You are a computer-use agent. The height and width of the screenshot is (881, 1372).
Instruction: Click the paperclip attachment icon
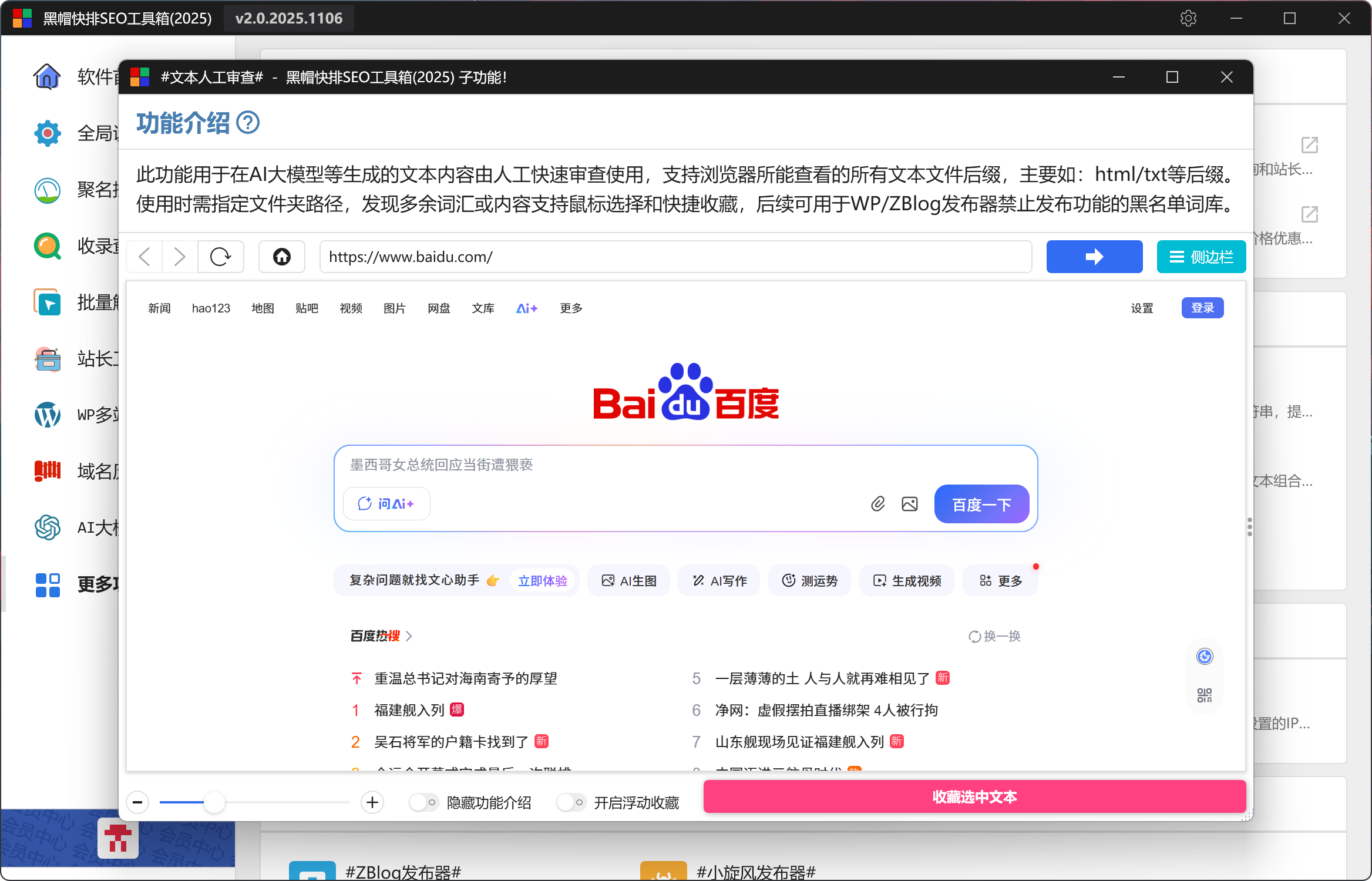pos(877,504)
